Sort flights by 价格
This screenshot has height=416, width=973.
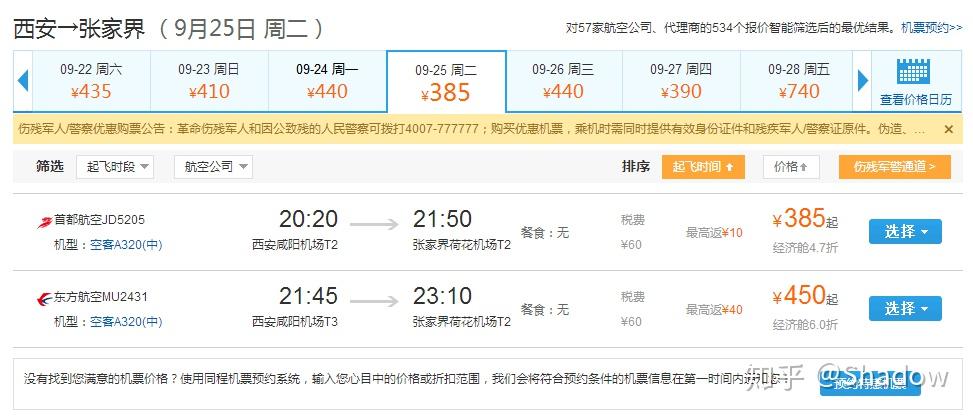pyautogui.click(x=791, y=167)
